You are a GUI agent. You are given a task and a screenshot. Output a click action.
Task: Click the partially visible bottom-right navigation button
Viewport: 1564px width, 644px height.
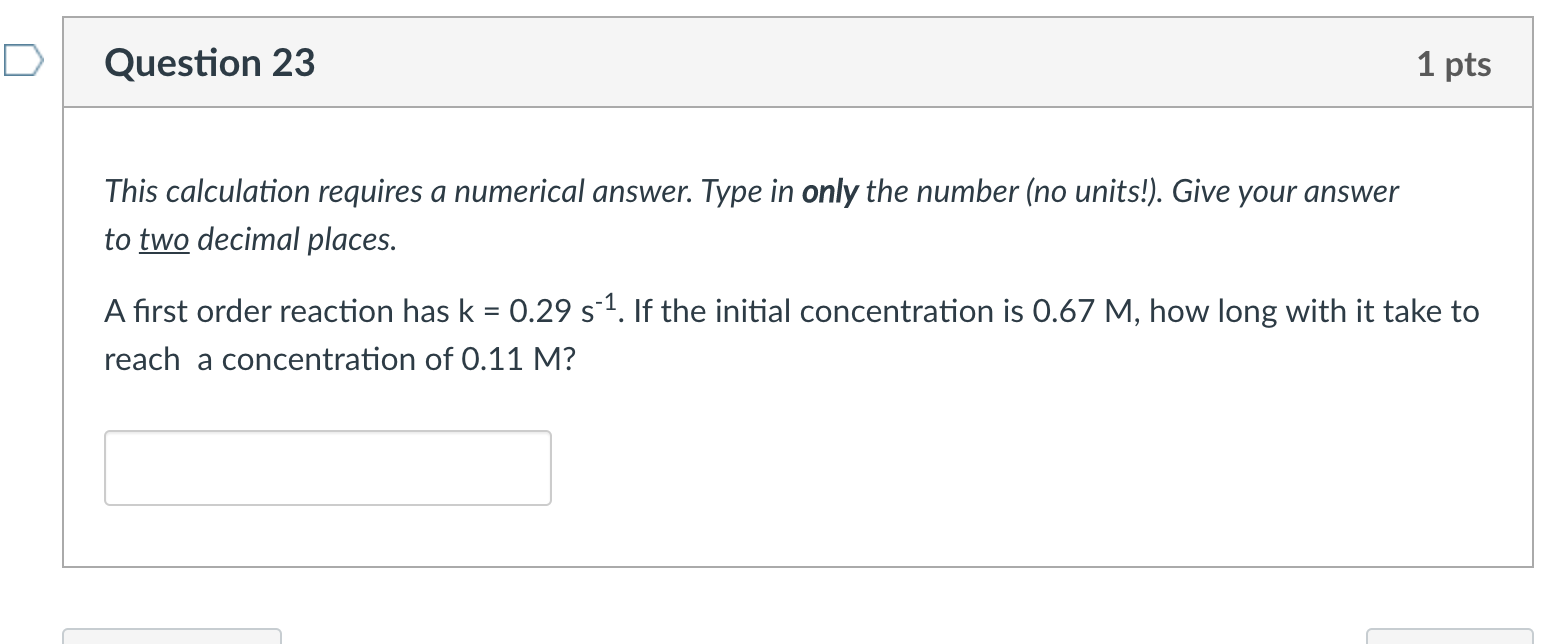tap(1450, 636)
